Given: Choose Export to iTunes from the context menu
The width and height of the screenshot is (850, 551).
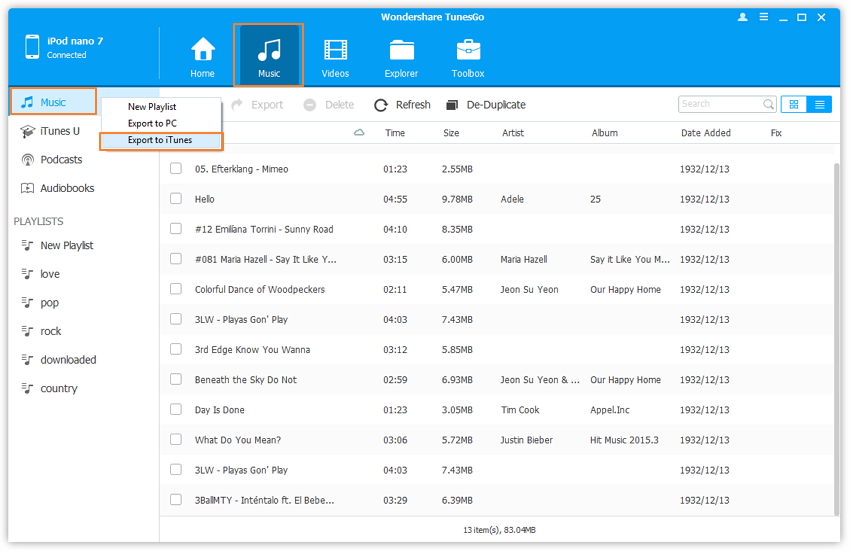Looking at the screenshot, I should pyautogui.click(x=160, y=140).
